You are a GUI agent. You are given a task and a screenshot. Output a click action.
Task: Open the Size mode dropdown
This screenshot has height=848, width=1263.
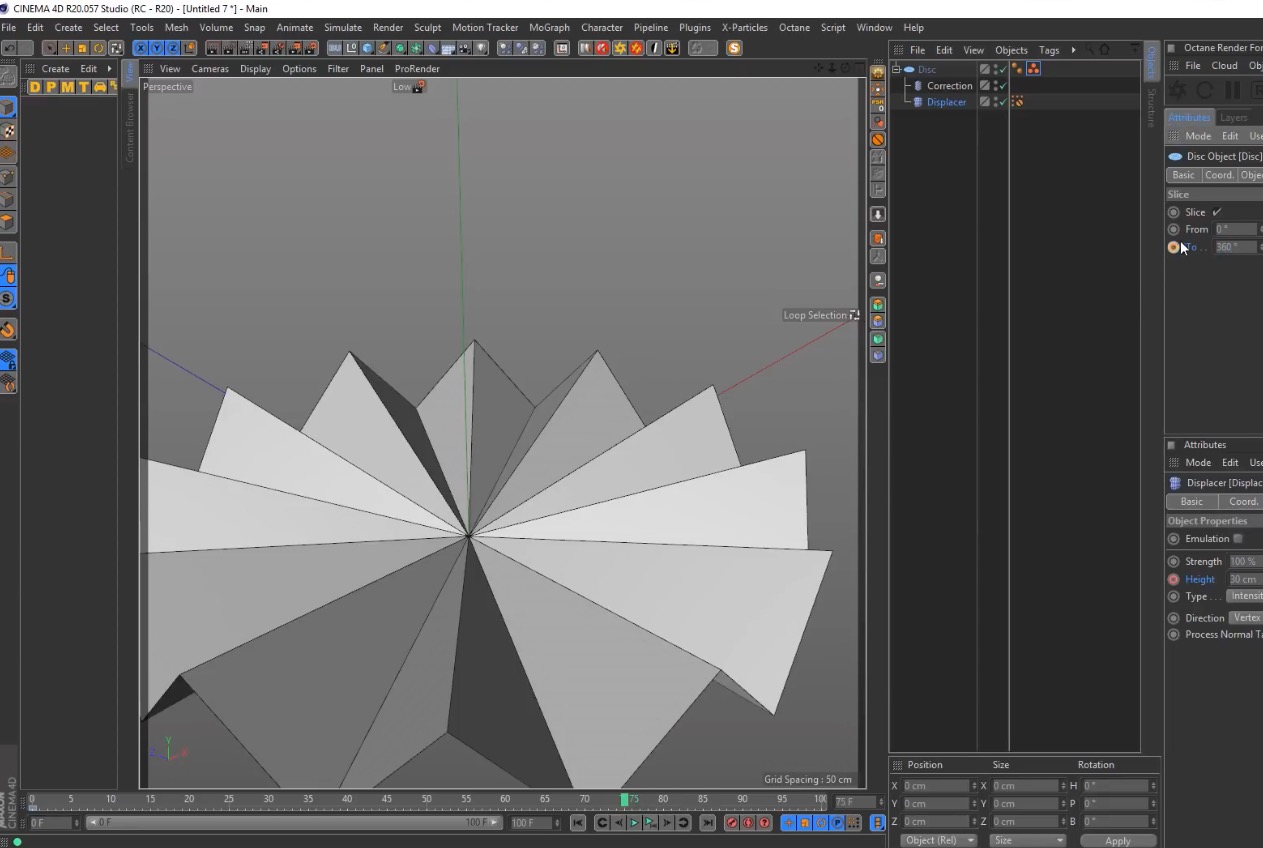(x=1027, y=840)
